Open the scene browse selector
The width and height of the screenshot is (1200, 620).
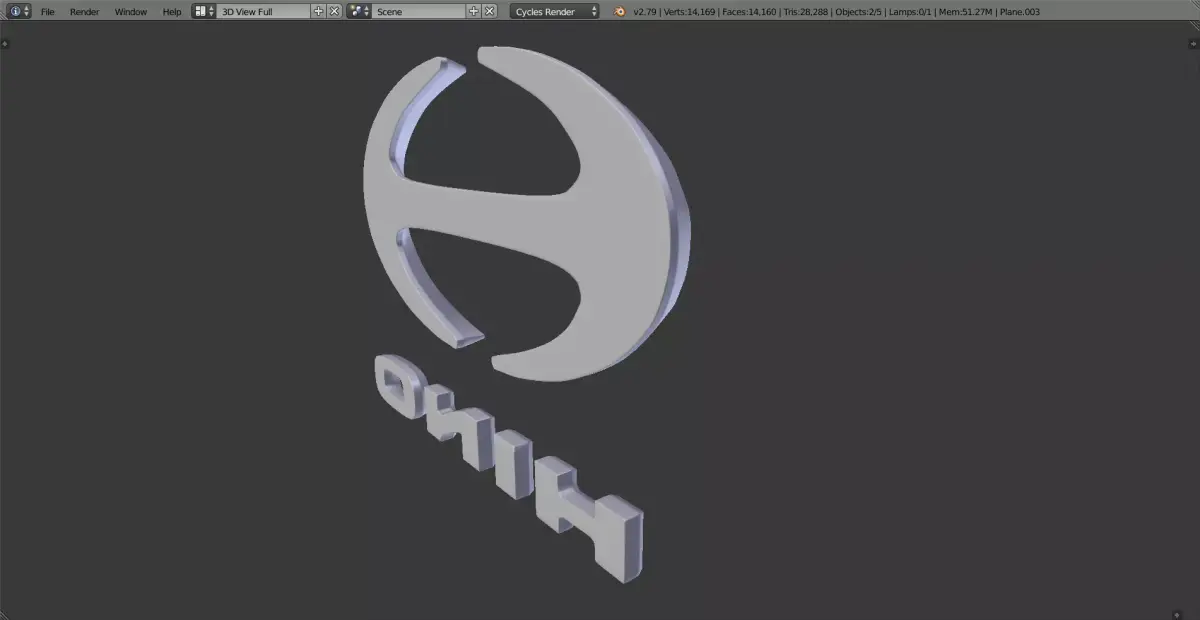[359, 11]
